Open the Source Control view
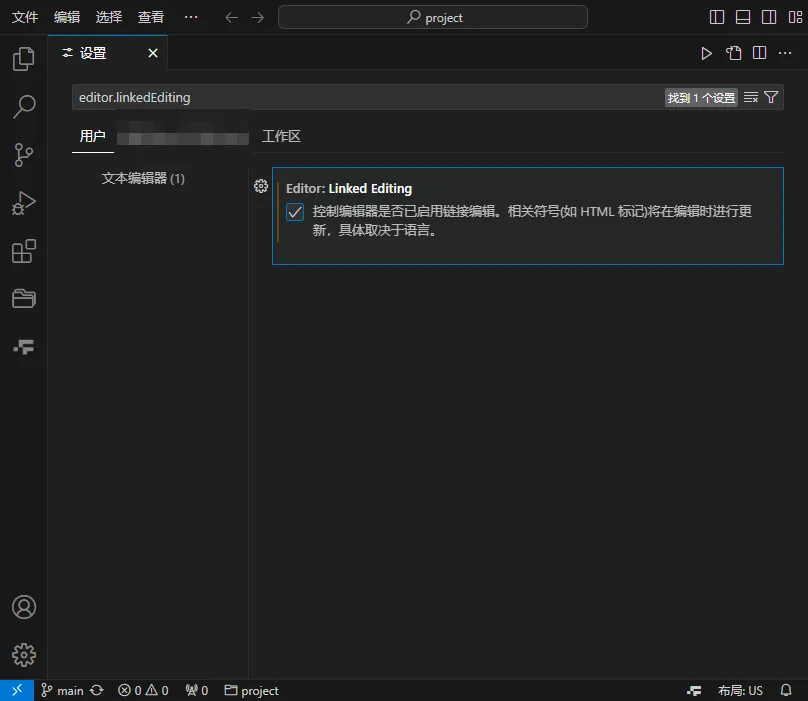The image size is (808, 701). [23, 155]
